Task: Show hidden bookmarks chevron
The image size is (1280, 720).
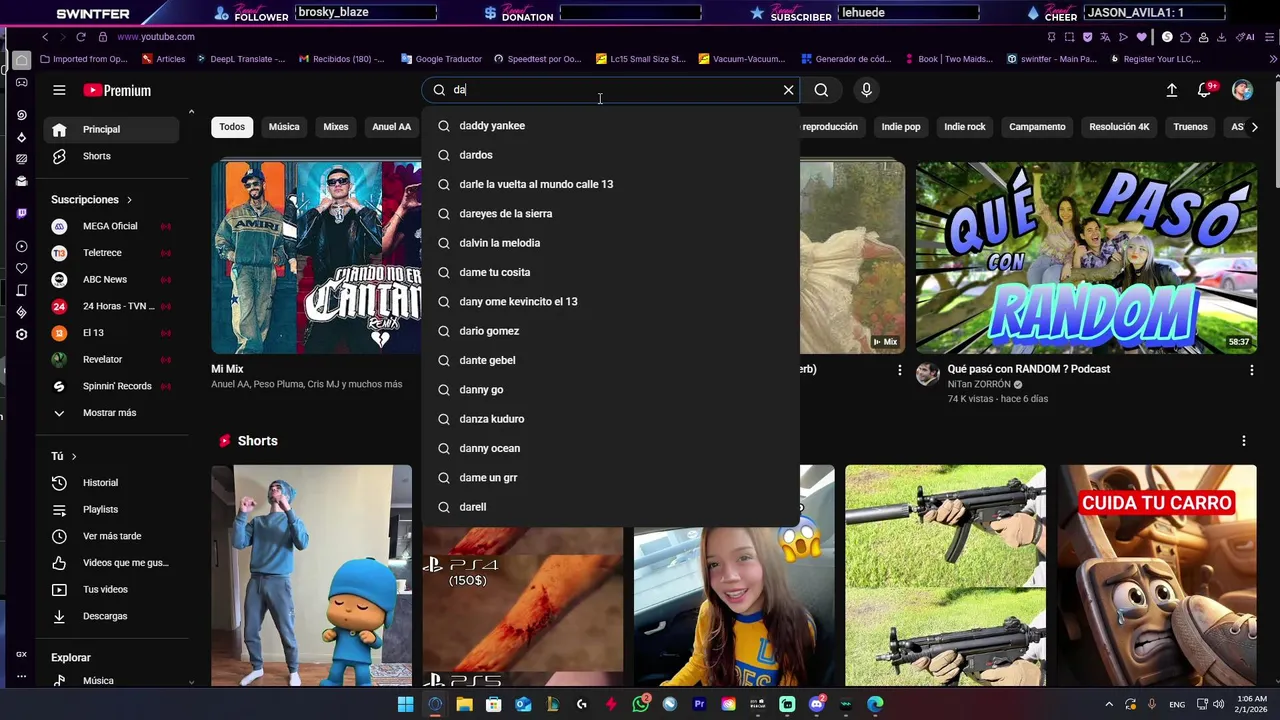Action: 1272,59
